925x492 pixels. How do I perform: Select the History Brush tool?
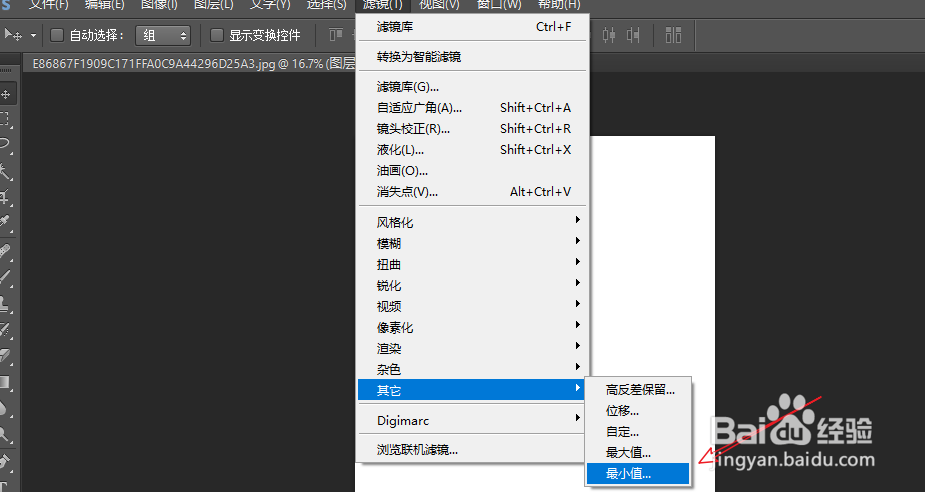coord(5,329)
